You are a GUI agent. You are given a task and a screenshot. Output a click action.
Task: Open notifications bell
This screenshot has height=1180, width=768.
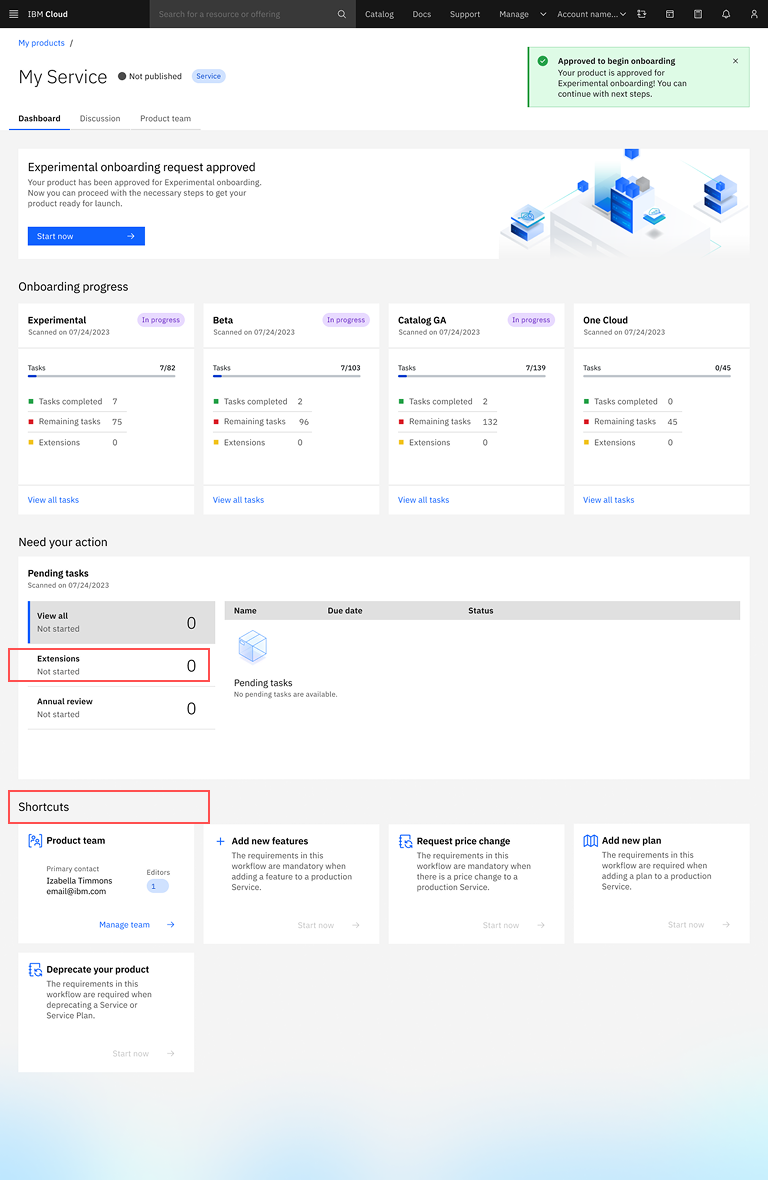tap(726, 14)
